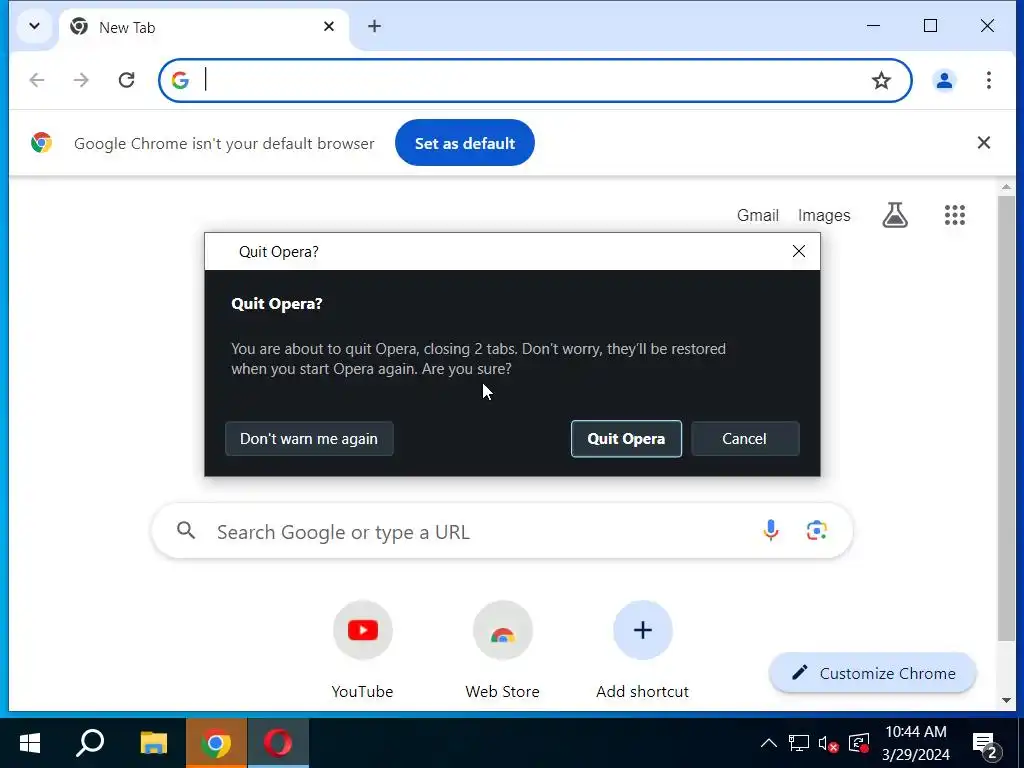Open the Web Store shortcut
The image size is (1024, 768).
(502, 650)
